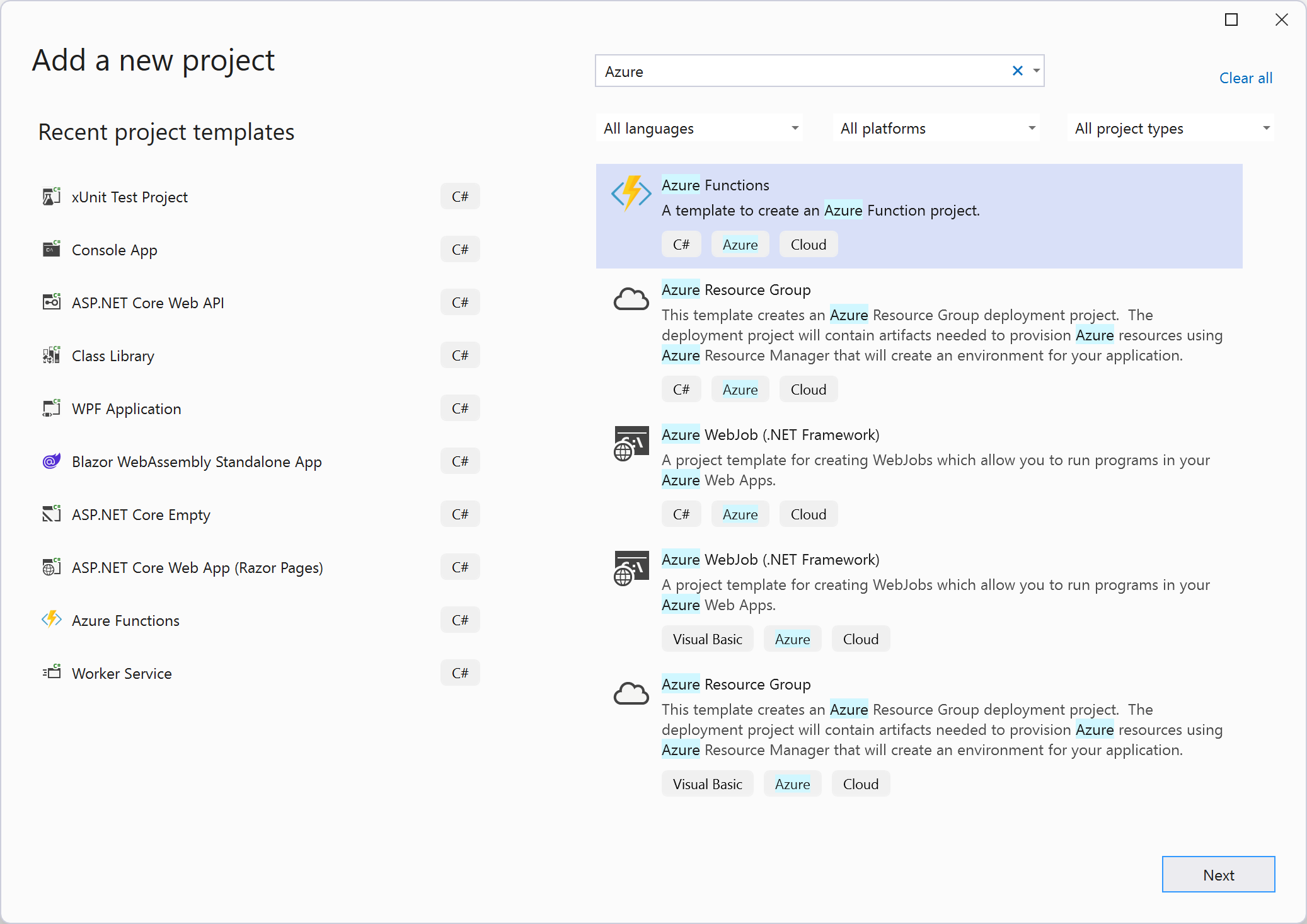The height and width of the screenshot is (924, 1307).
Task: Click the Cloud tag under the C# Azure Resource Group
Action: coord(809,390)
